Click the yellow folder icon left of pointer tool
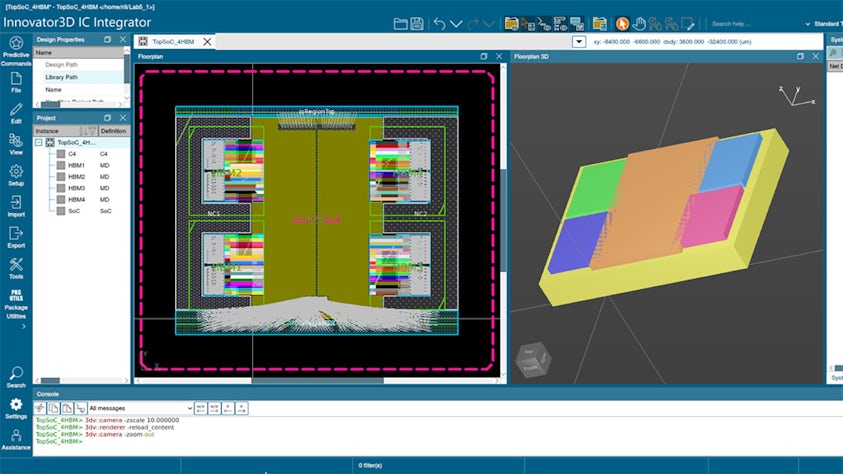 coord(599,24)
